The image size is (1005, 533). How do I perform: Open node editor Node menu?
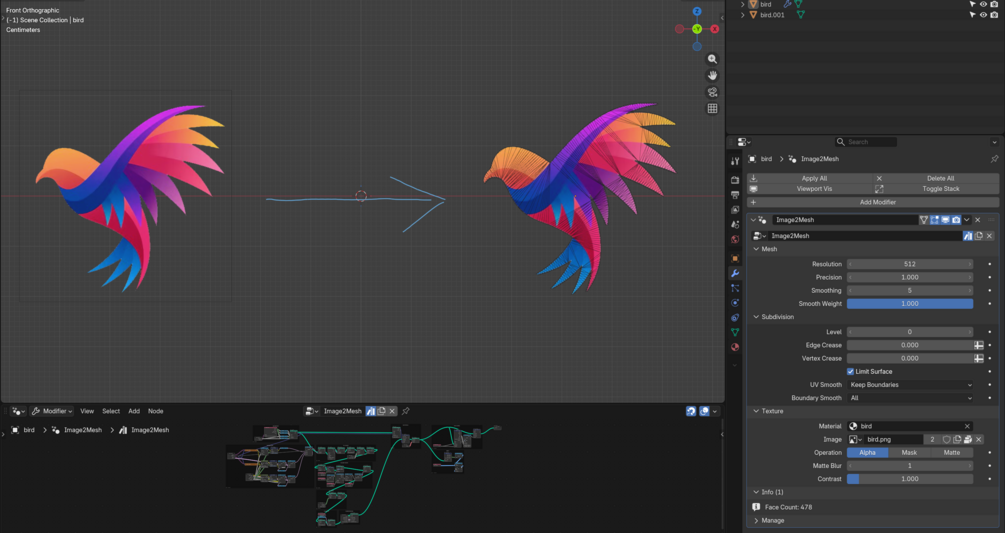[x=156, y=411]
